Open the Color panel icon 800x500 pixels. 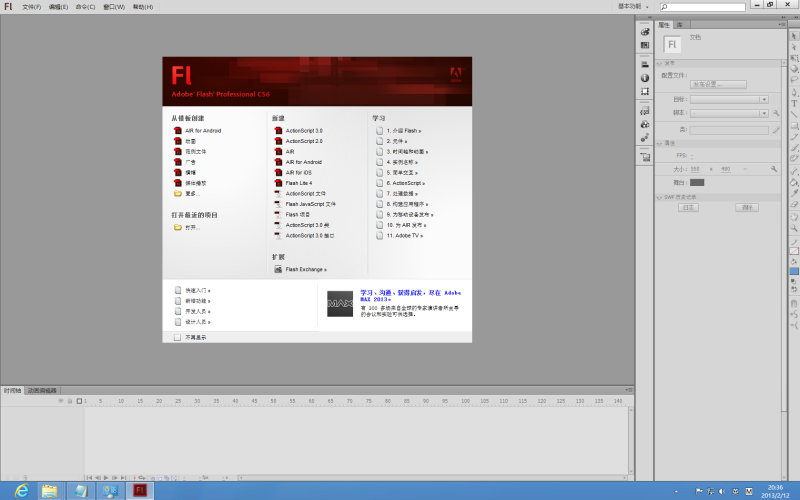pyautogui.click(x=645, y=32)
